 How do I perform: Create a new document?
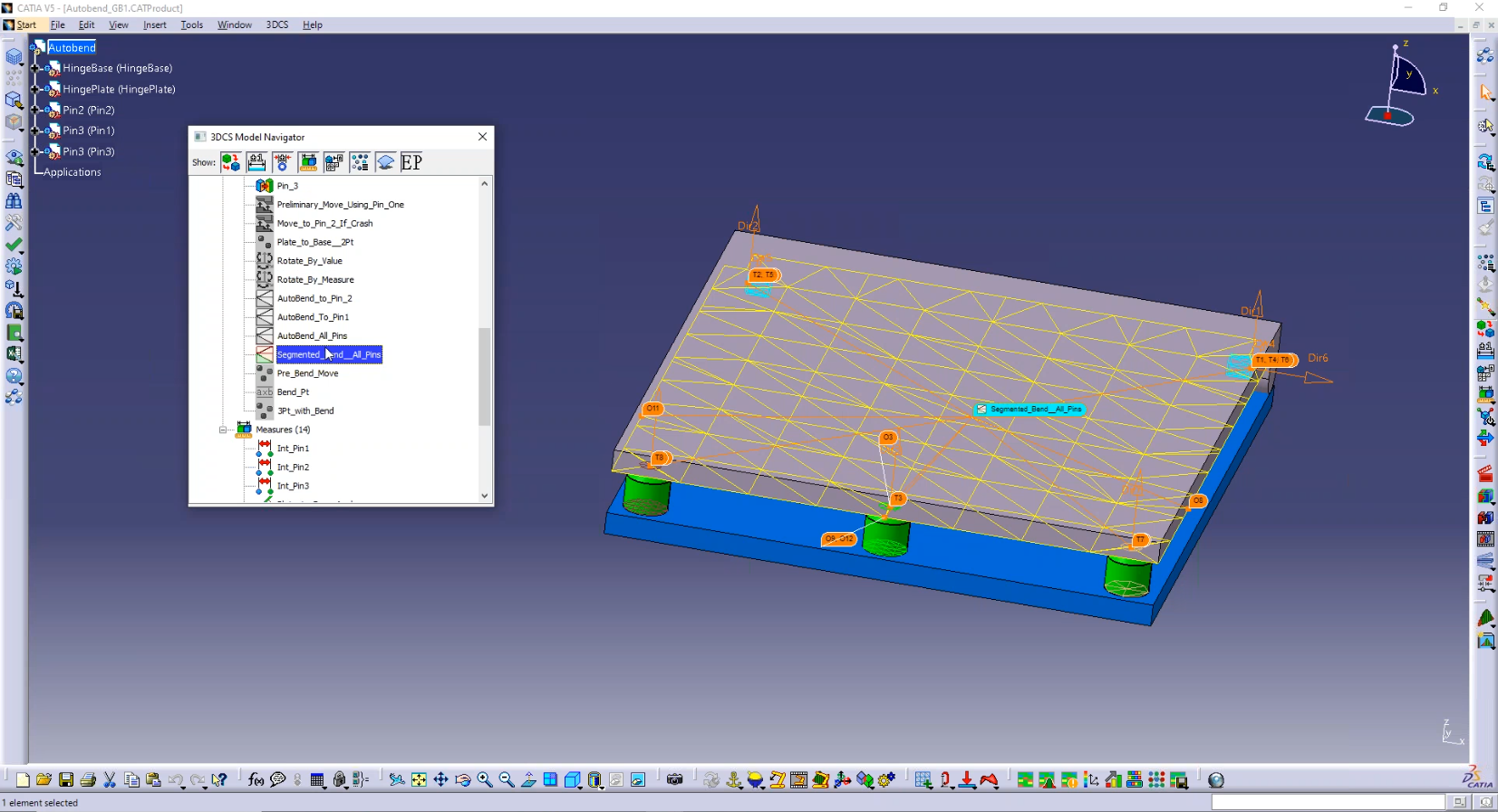[23, 779]
